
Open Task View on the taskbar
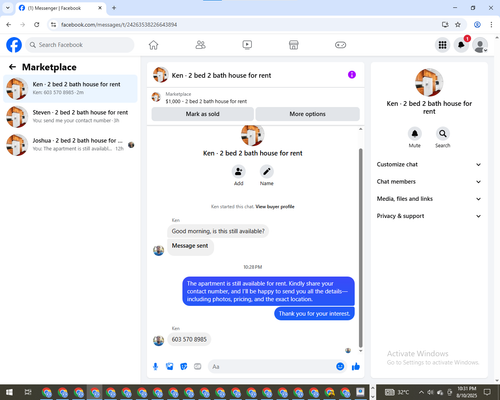(x=28, y=392)
